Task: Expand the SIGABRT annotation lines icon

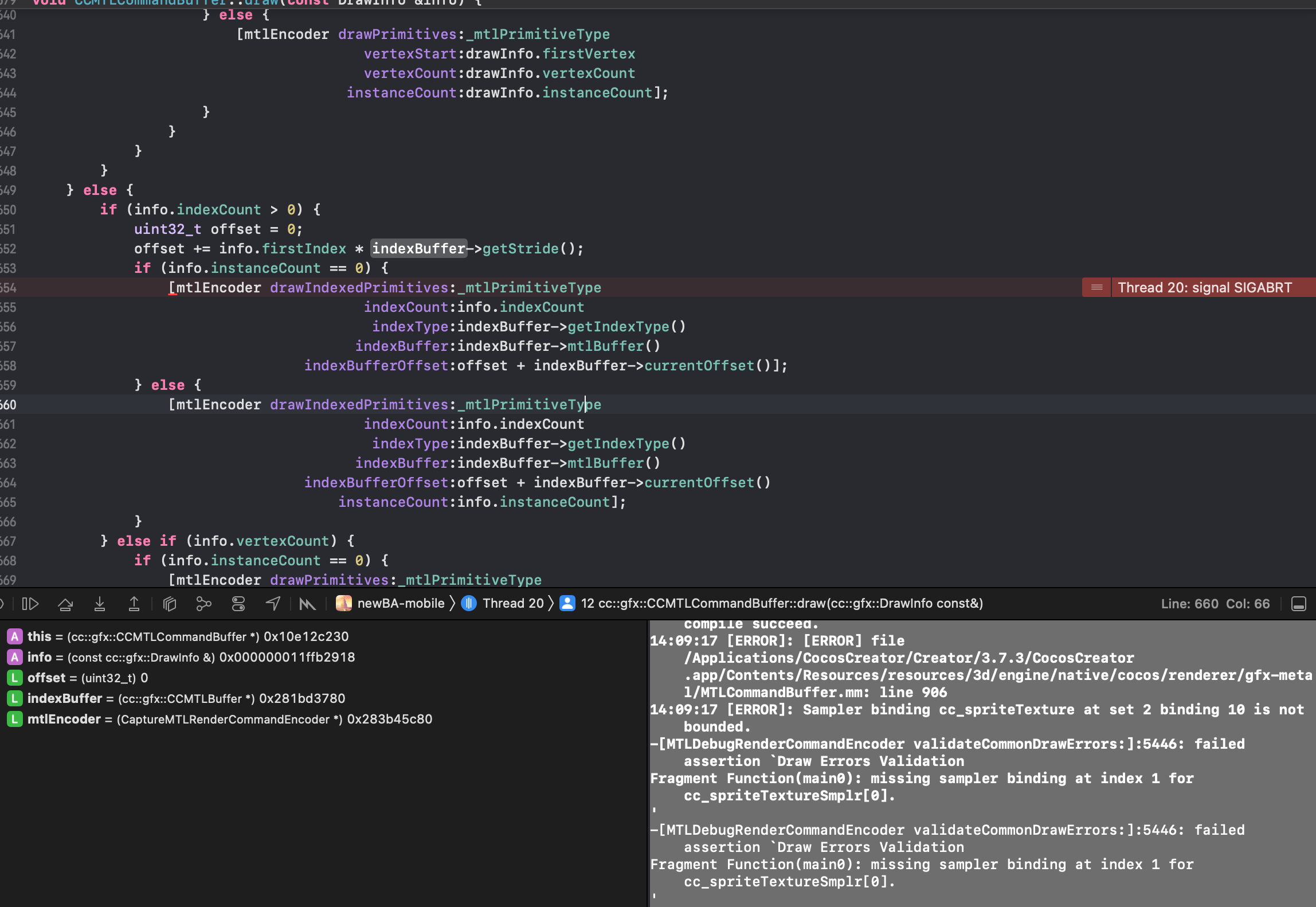Action: (1096, 287)
